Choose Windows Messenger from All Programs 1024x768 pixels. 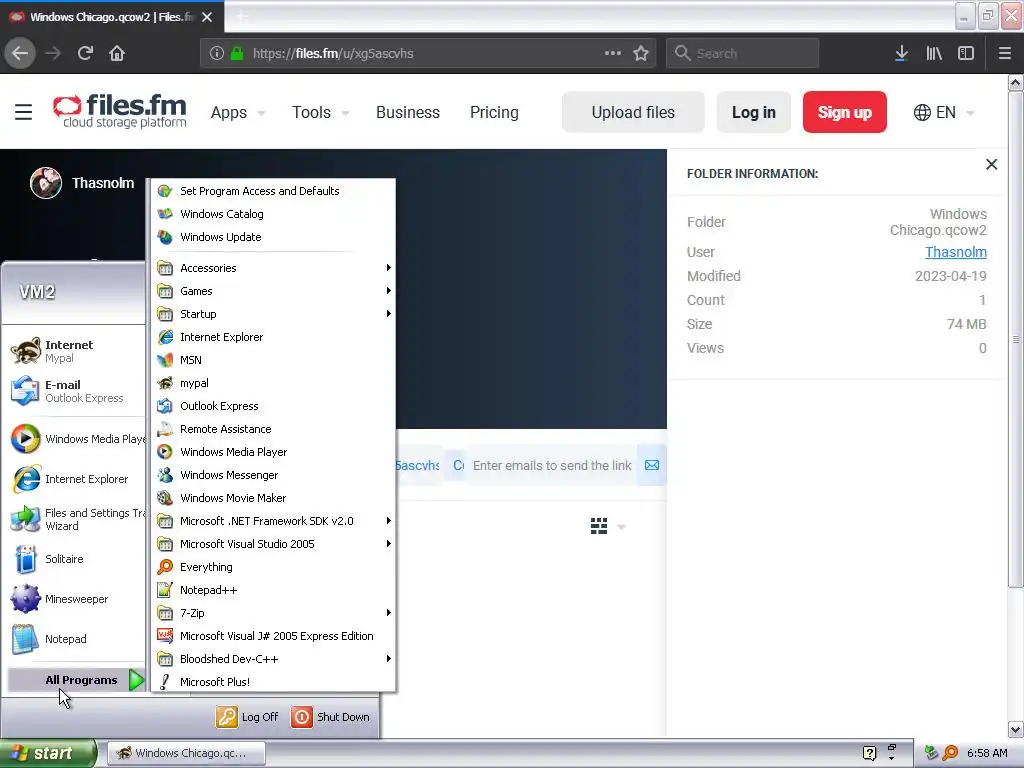click(274, 475)
